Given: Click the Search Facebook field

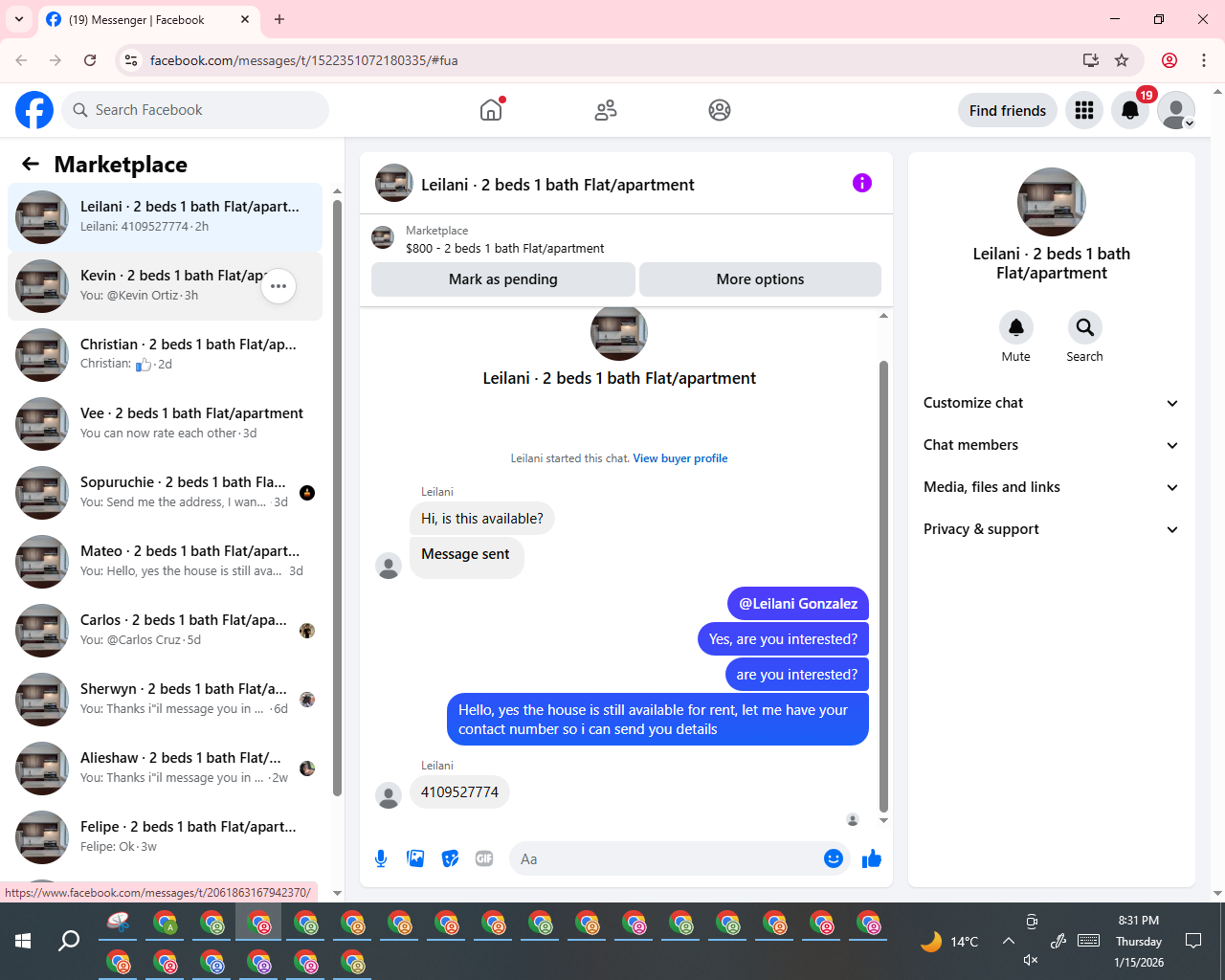Looking at the screenshot, I should pos(195,110).
